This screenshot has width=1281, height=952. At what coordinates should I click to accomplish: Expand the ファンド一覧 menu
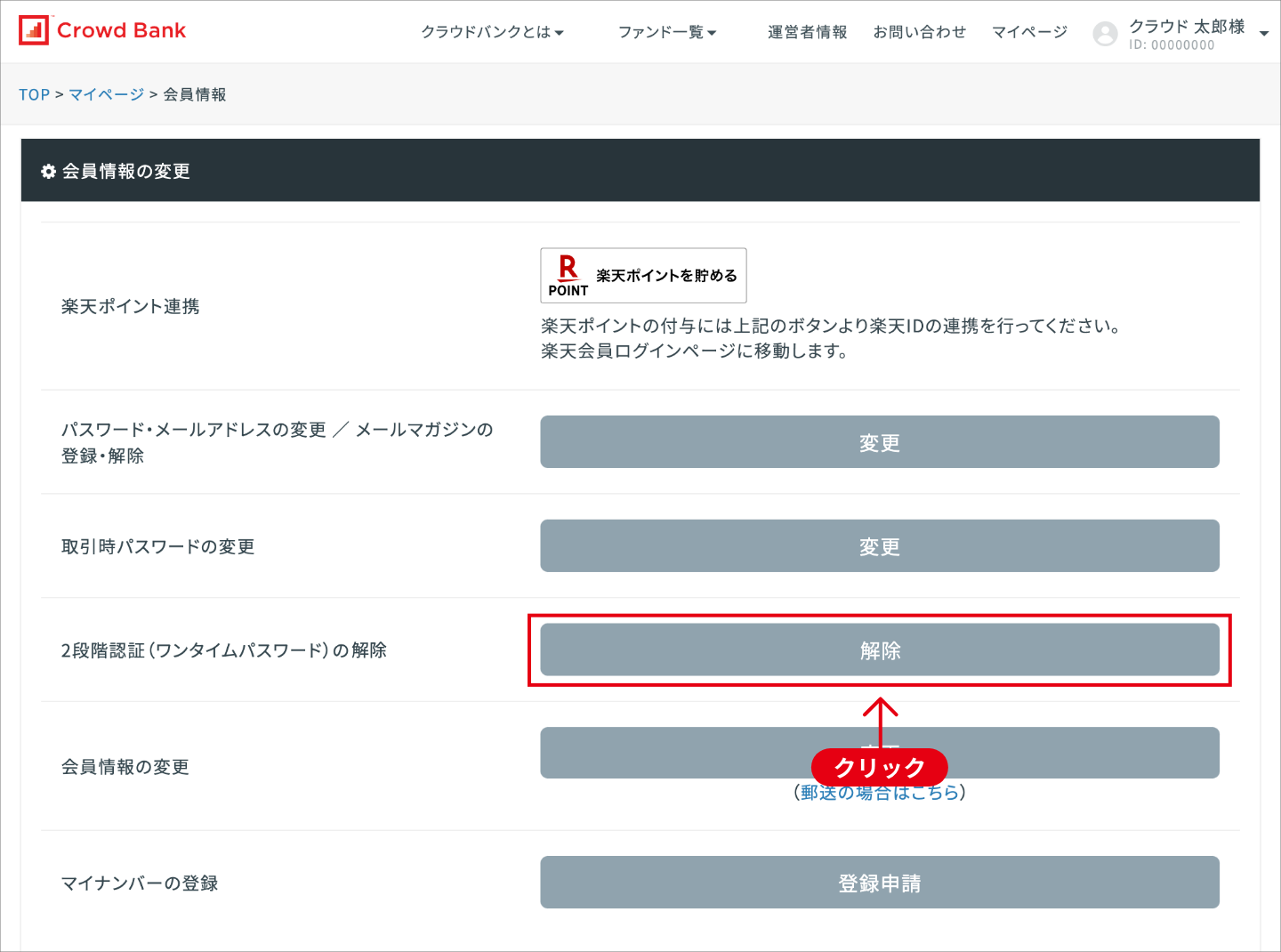(668, 30)
